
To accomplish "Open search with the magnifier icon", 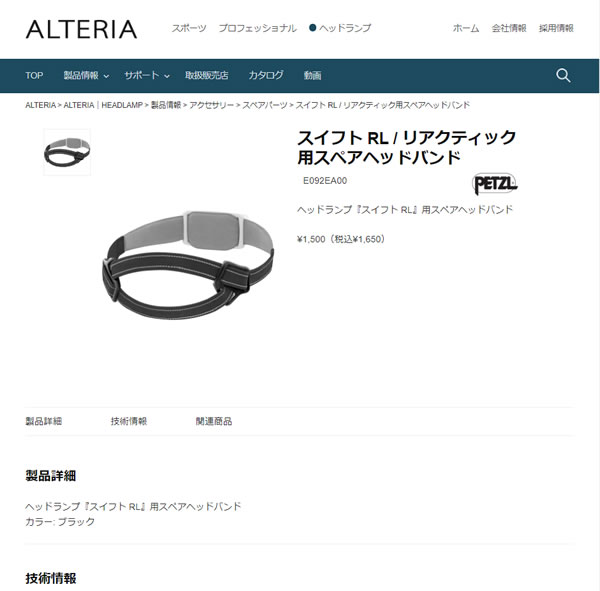I will 563,75.
